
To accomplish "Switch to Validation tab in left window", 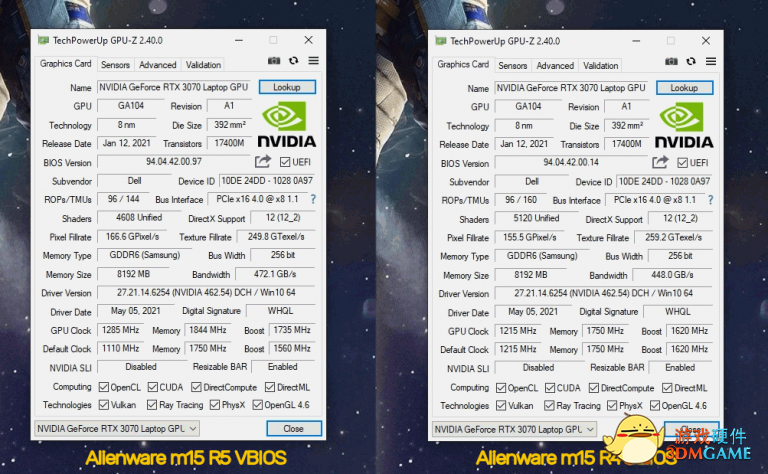I will click(x=203, y=65).
